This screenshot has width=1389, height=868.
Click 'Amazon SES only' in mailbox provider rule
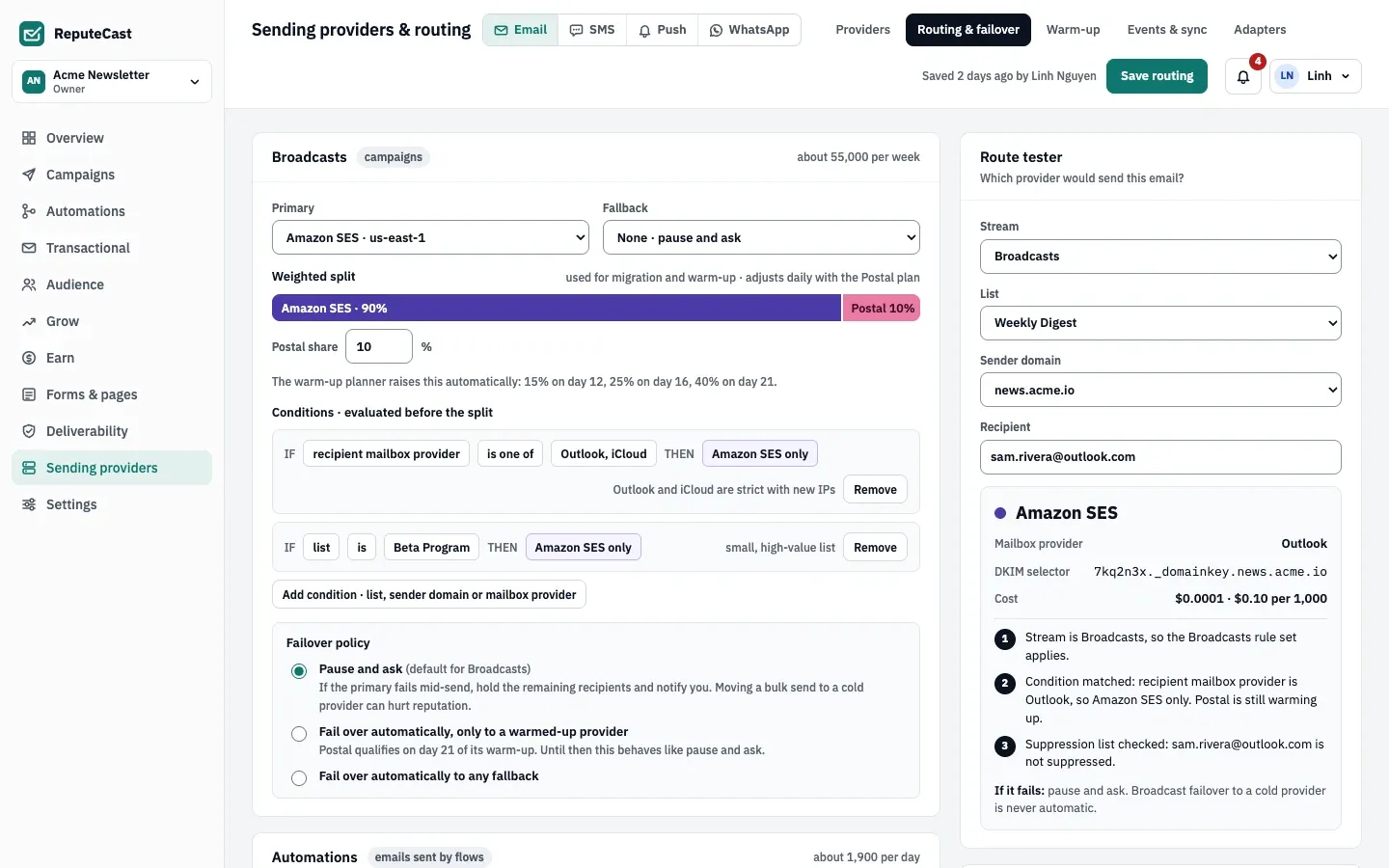760,453
